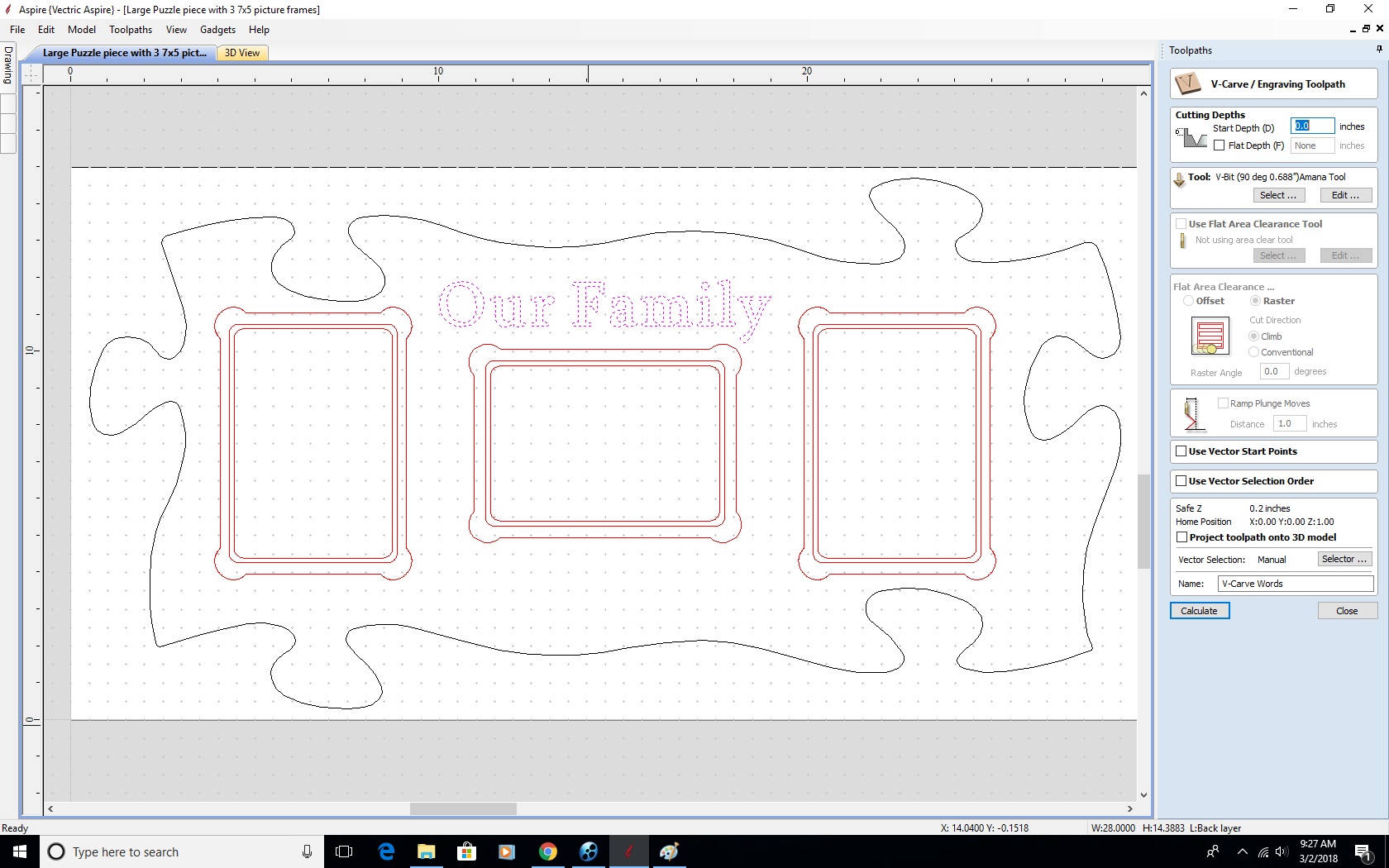Click the horizontal scrollbar thumb of the canvas
Screen dimensions: 1389x868
pyautogui.click(x=463, y=808)
